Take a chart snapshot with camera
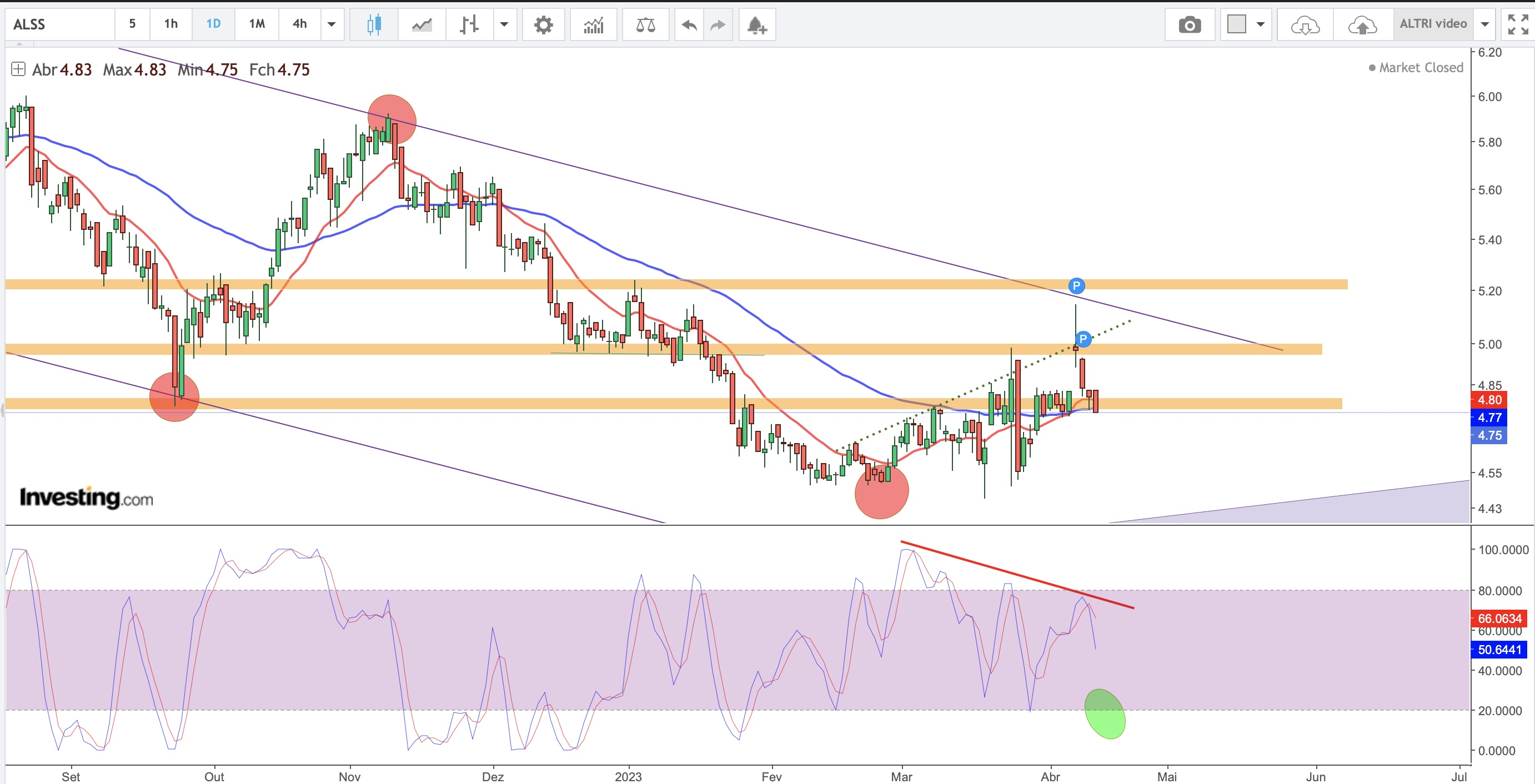Screen dimensions: 1535x784 click(1190, 24)
